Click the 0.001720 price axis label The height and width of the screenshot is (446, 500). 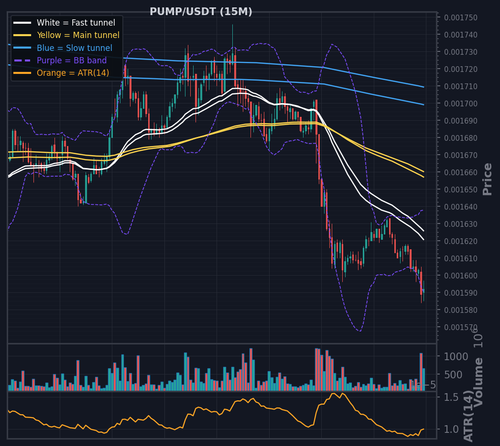tap(461, 69)
